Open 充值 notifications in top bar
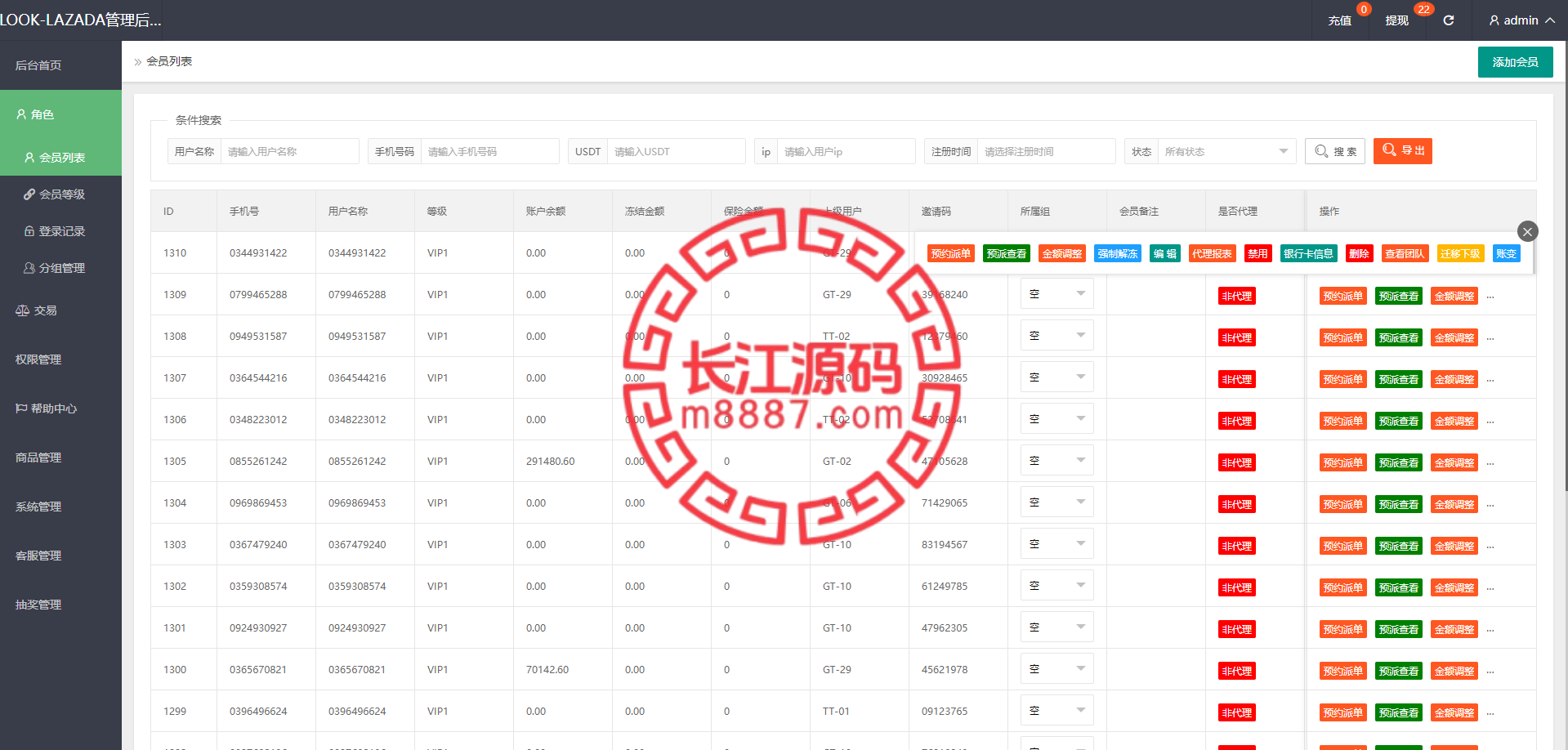Viewport: 1568px width, 750px height. (1340, 20)
